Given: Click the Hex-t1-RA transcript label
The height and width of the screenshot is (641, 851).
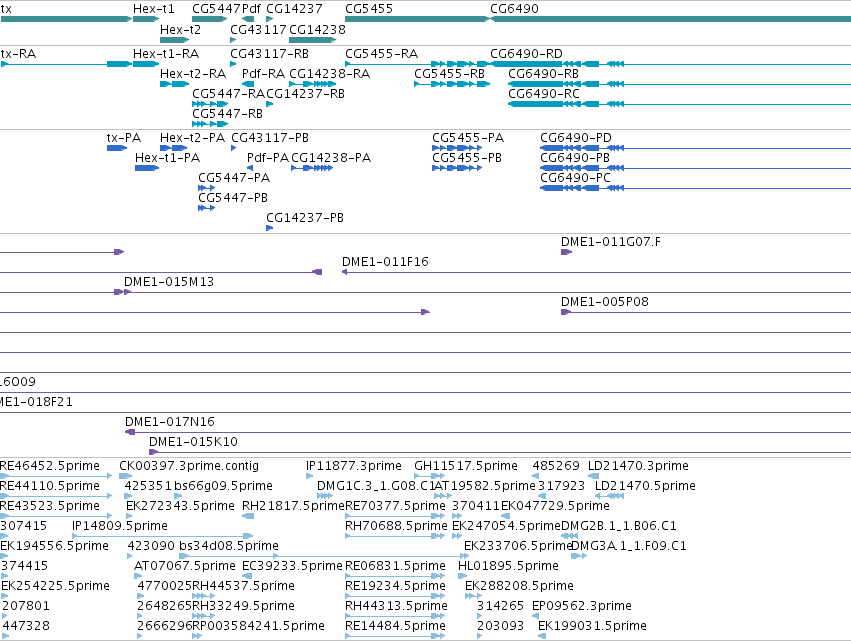Looking at the screenshot, I should 166,54.
